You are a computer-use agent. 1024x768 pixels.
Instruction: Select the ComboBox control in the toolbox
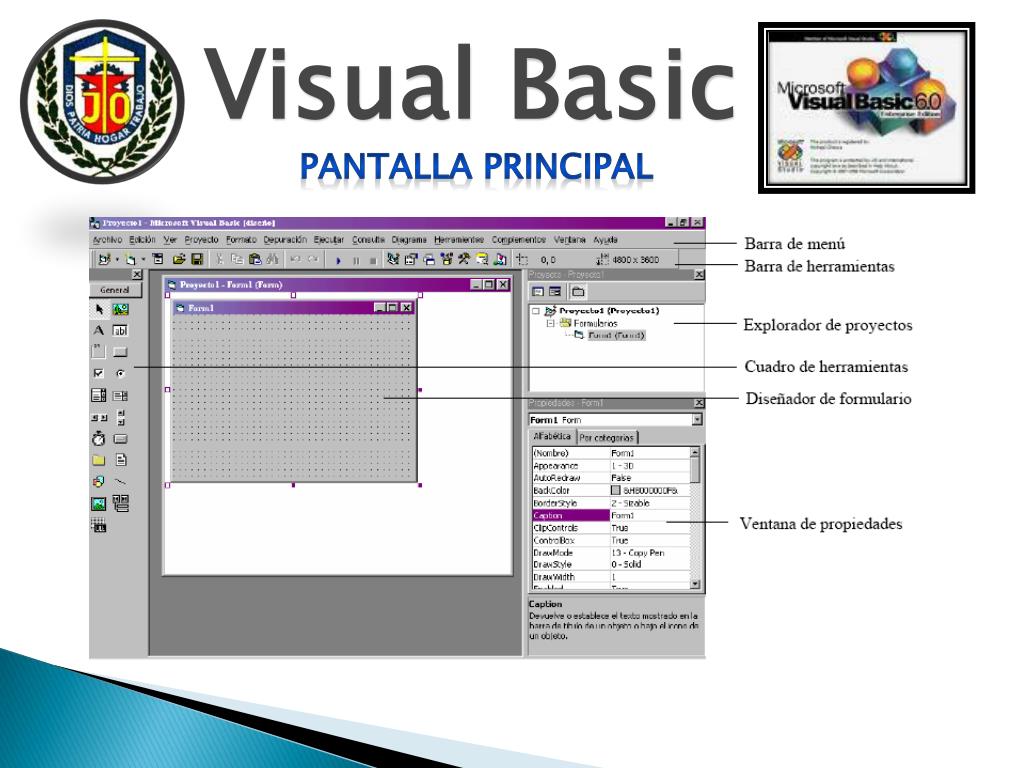pos(99,395)
